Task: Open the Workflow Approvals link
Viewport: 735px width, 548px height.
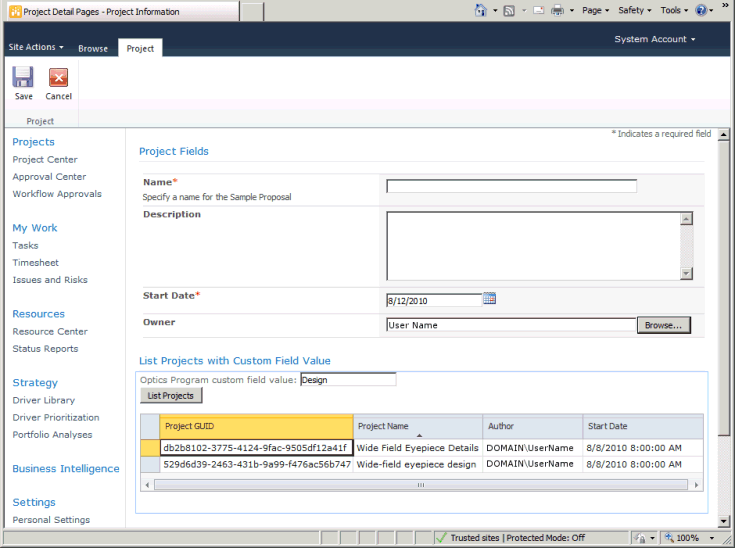Action: (57, 194)
